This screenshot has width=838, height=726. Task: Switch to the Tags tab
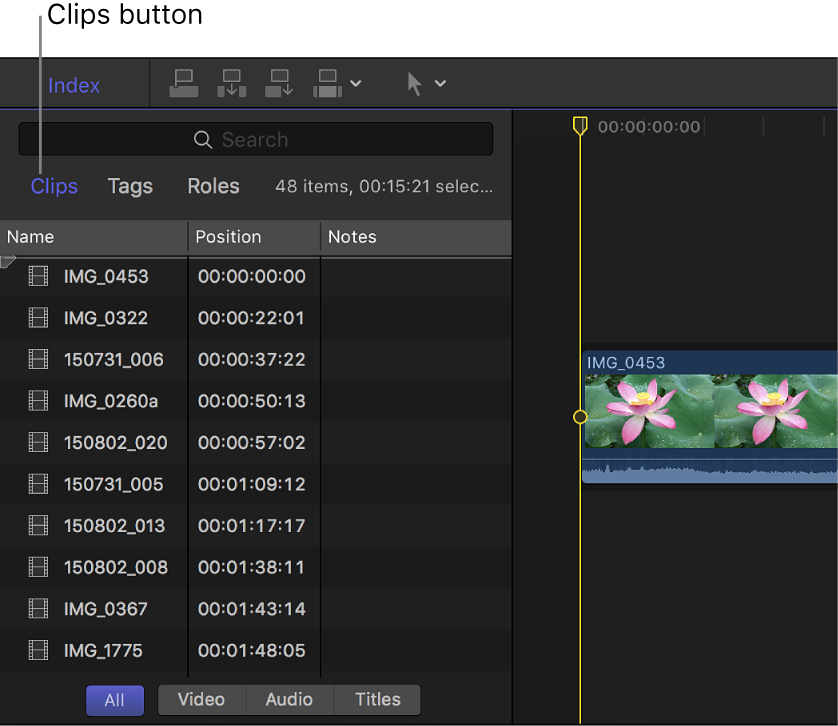[x=130, y=186]
